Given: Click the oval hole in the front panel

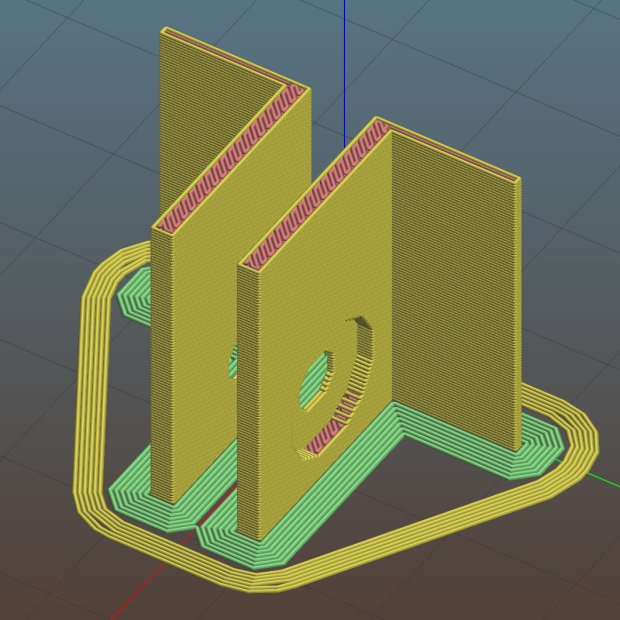Looking at the screenshot, I should [x=315, y=380].
